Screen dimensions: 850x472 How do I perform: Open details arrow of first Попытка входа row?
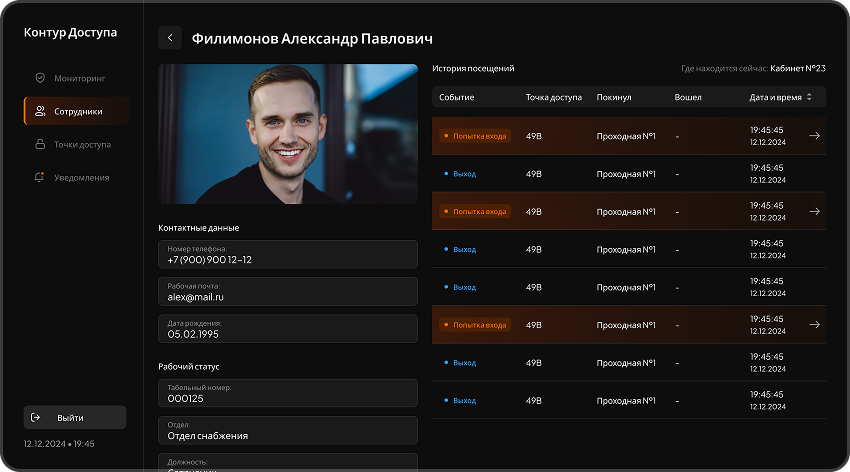[814, 136]
